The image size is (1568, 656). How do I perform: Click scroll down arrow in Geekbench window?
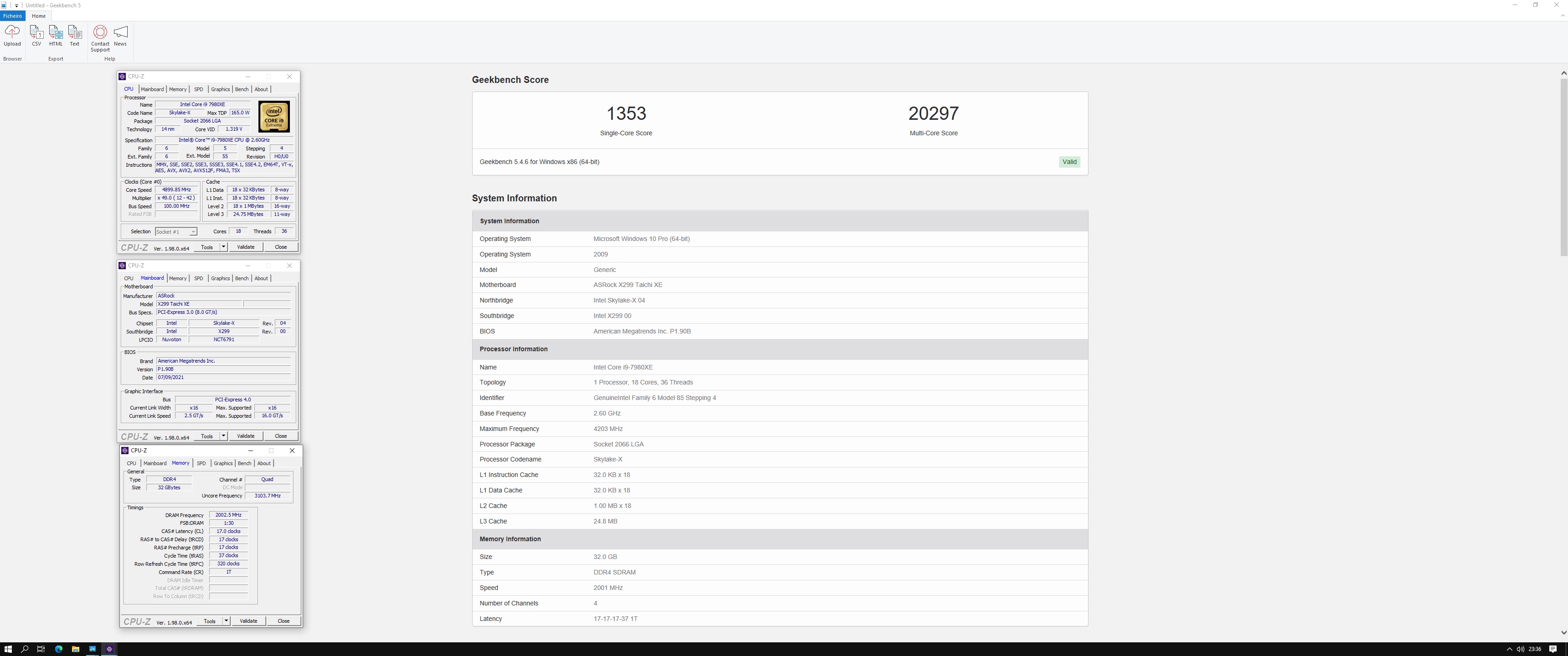[x=1563, y=632]
